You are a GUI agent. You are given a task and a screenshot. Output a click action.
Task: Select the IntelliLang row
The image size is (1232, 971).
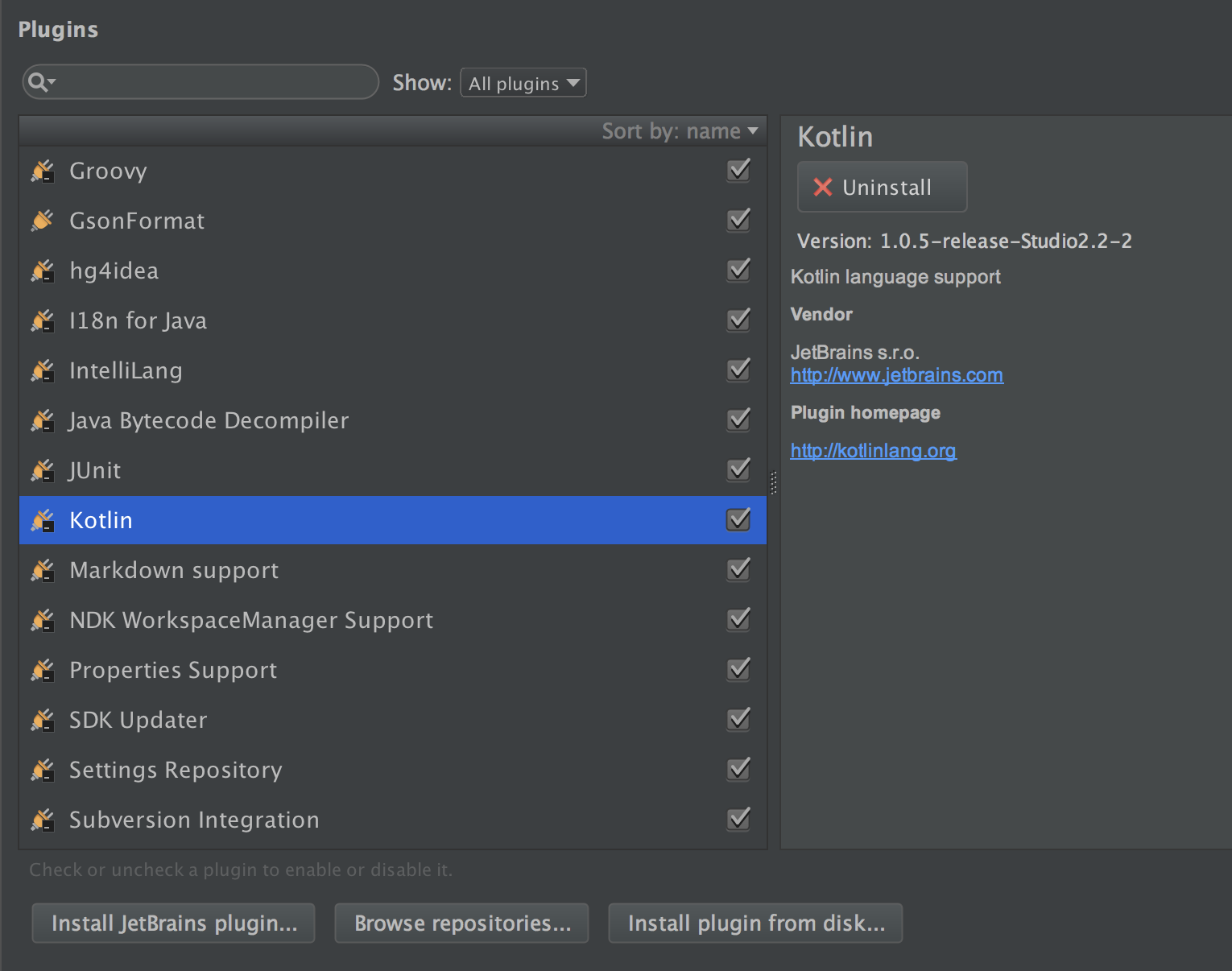coord(393,370)
